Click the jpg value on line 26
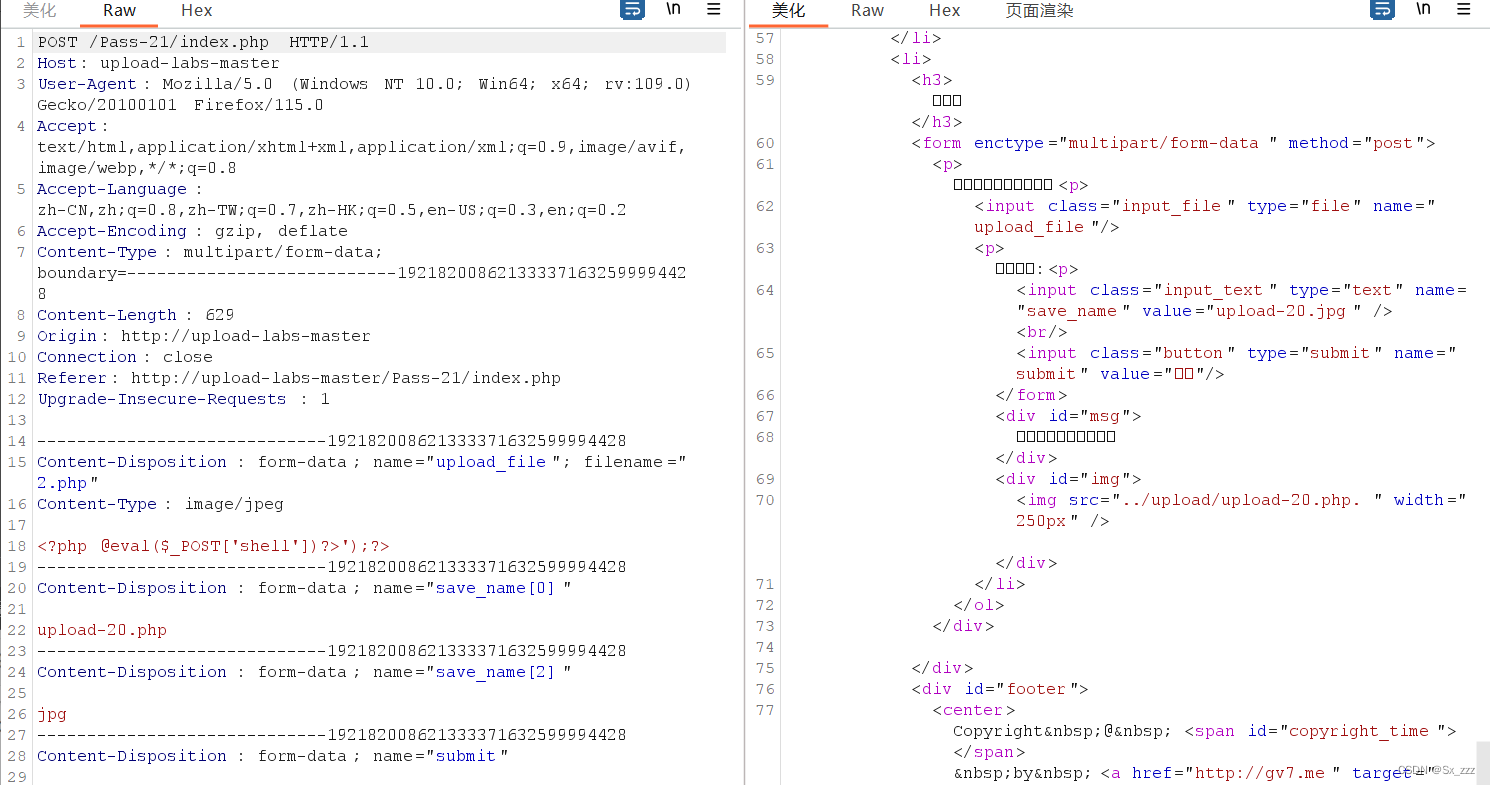 52,714
